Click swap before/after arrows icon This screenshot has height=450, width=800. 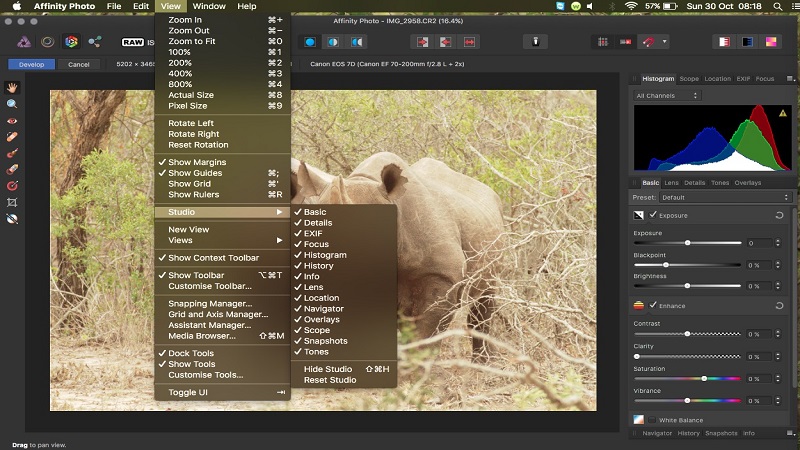click(469, 42)
